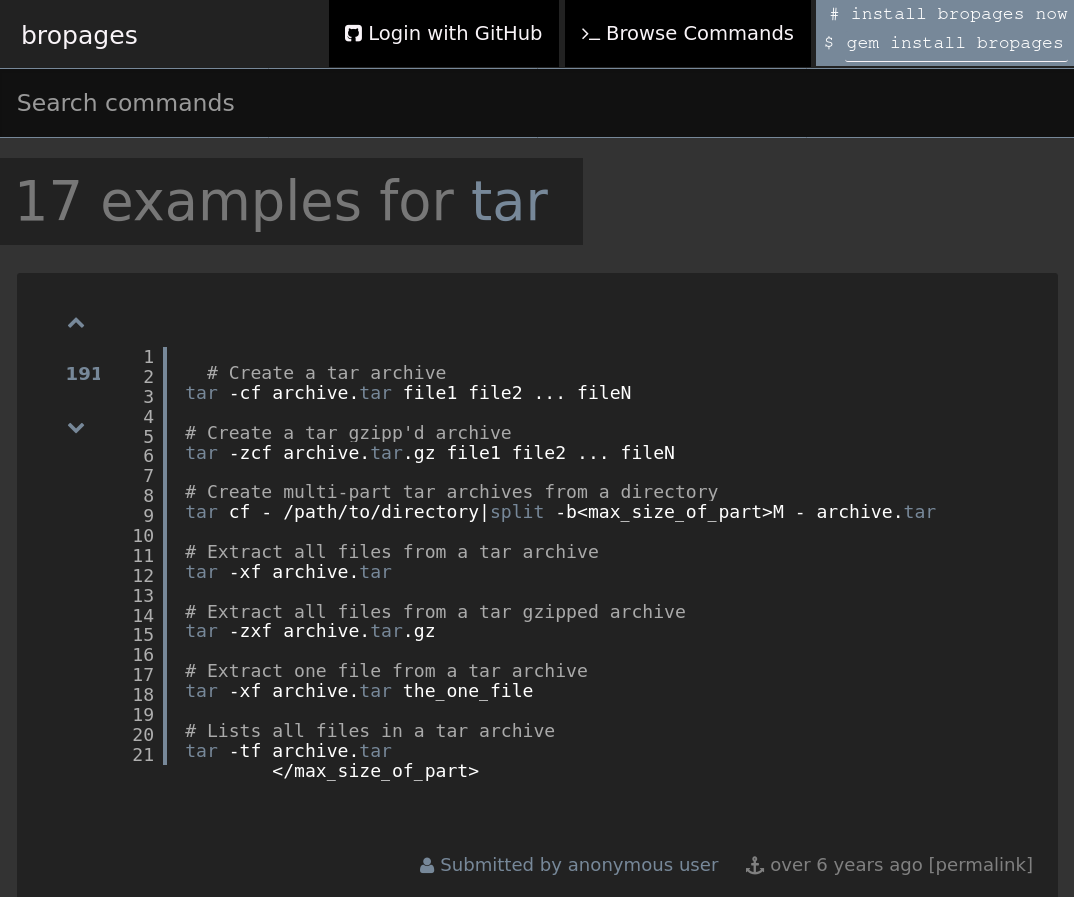Screen dimensions: 1074x897
Task: Click the split -b multi-part command line
Action: coord(560,512)
